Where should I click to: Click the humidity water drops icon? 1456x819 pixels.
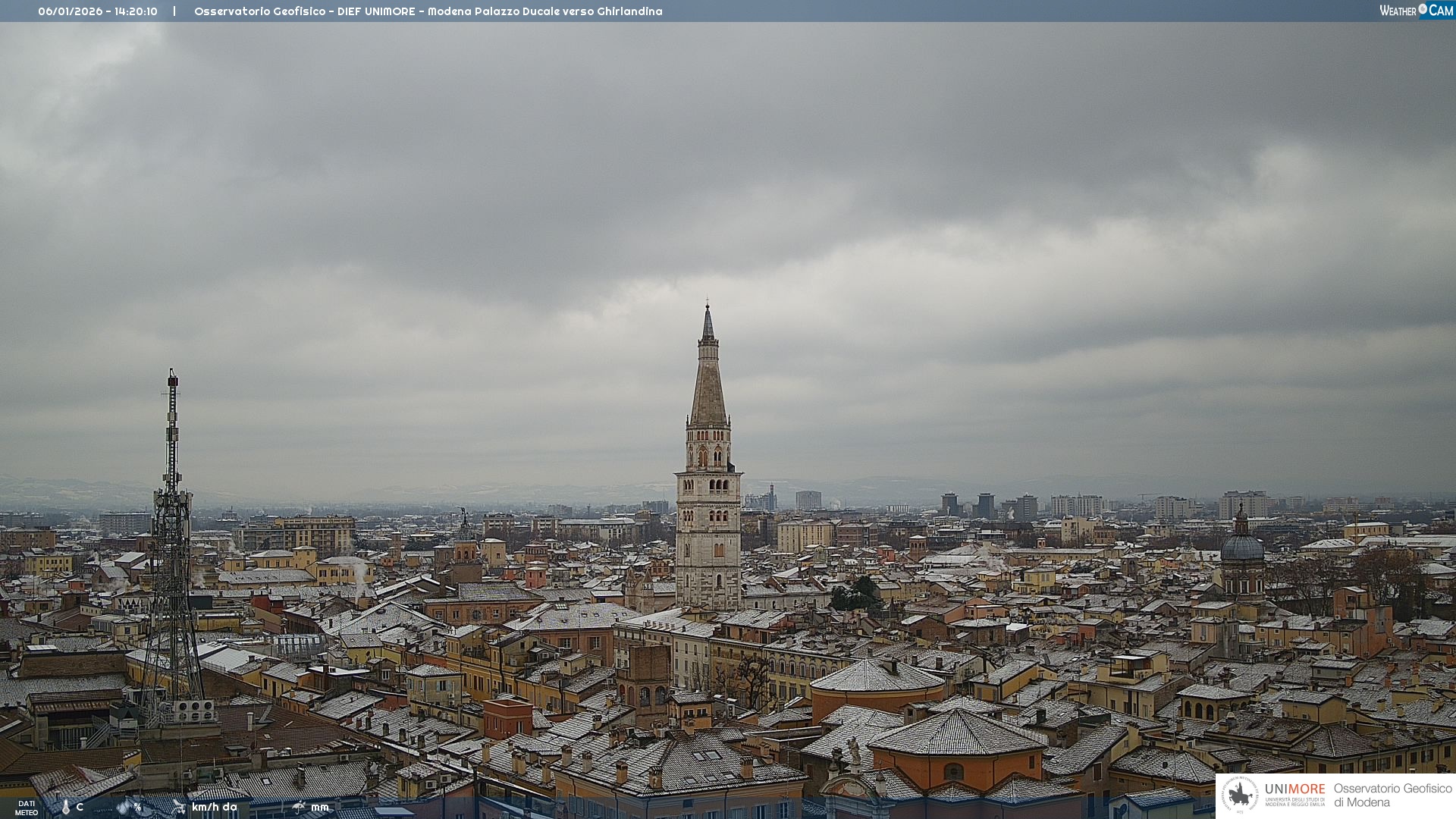tap(124, 807)
